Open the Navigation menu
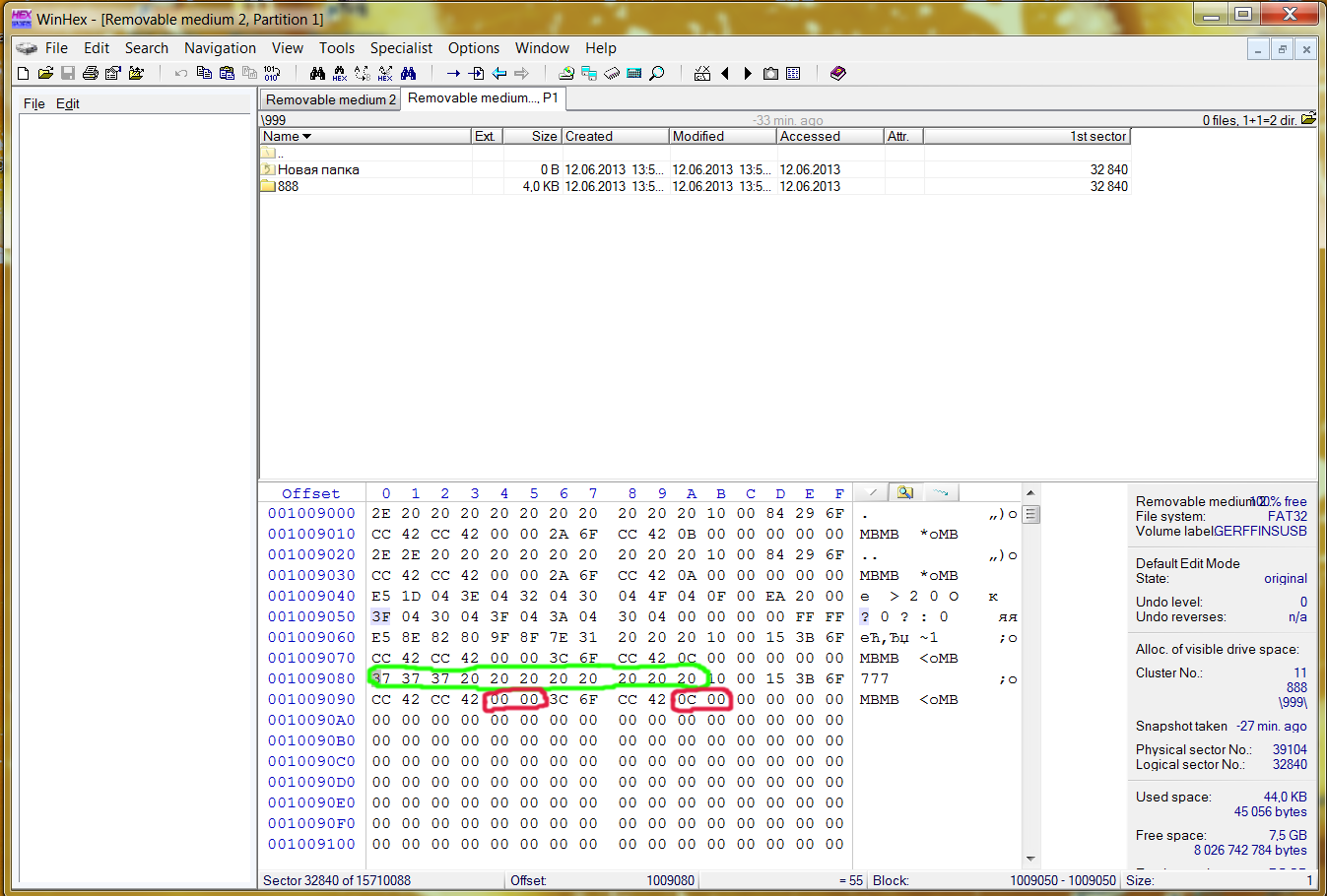1327x896 pixels. coord(220,47)
